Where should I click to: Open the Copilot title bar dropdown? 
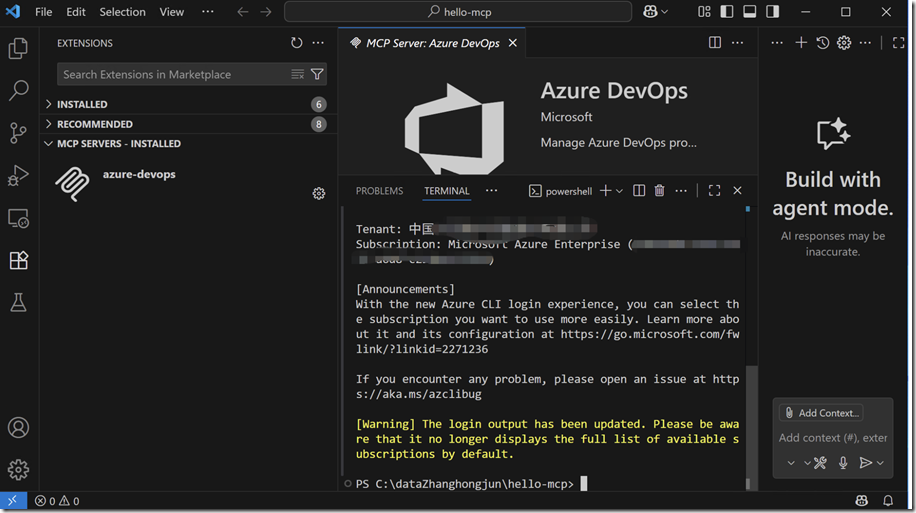pyautogui.click(x=665, y=12)
